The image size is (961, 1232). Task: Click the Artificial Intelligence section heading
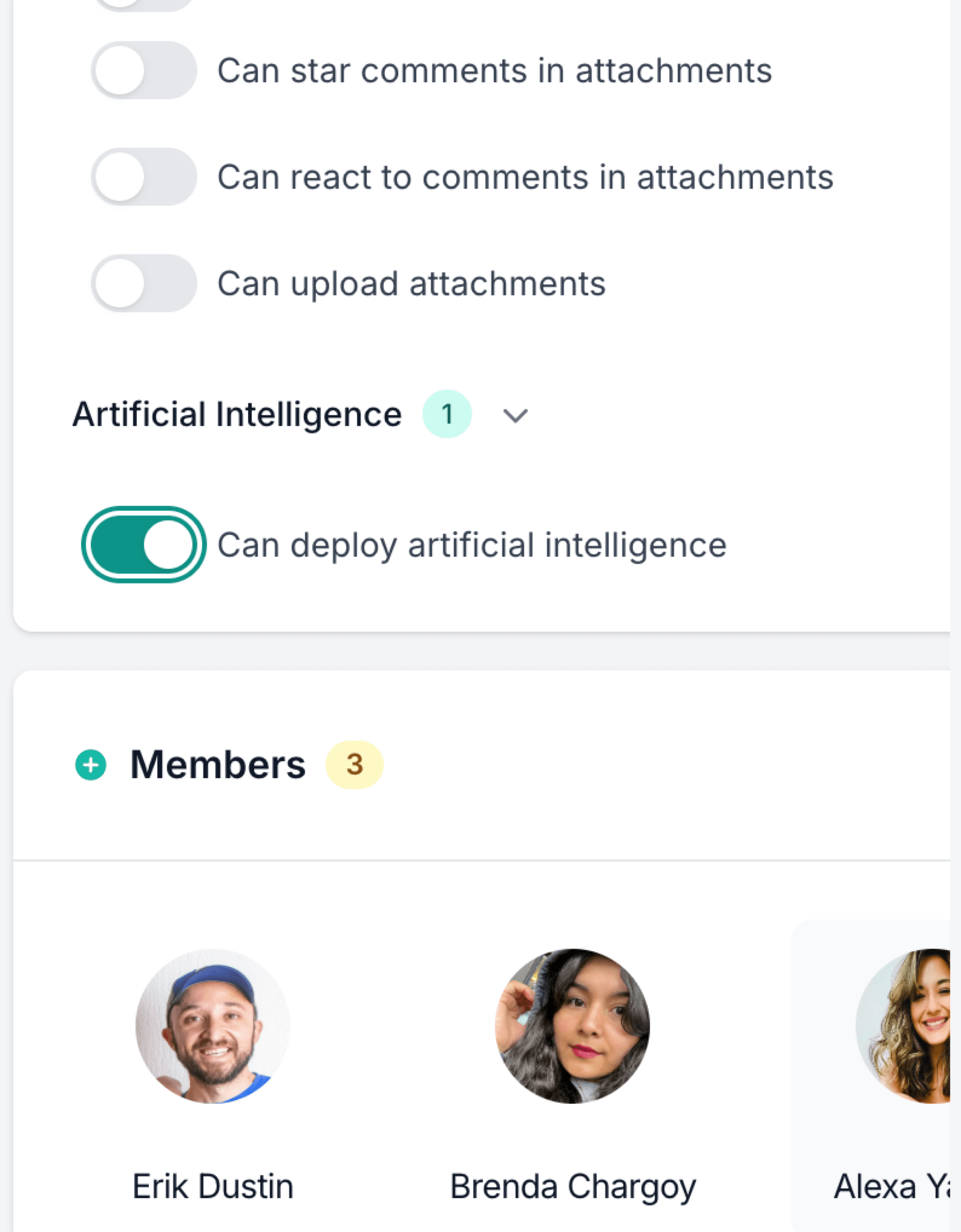coord(237,414)
